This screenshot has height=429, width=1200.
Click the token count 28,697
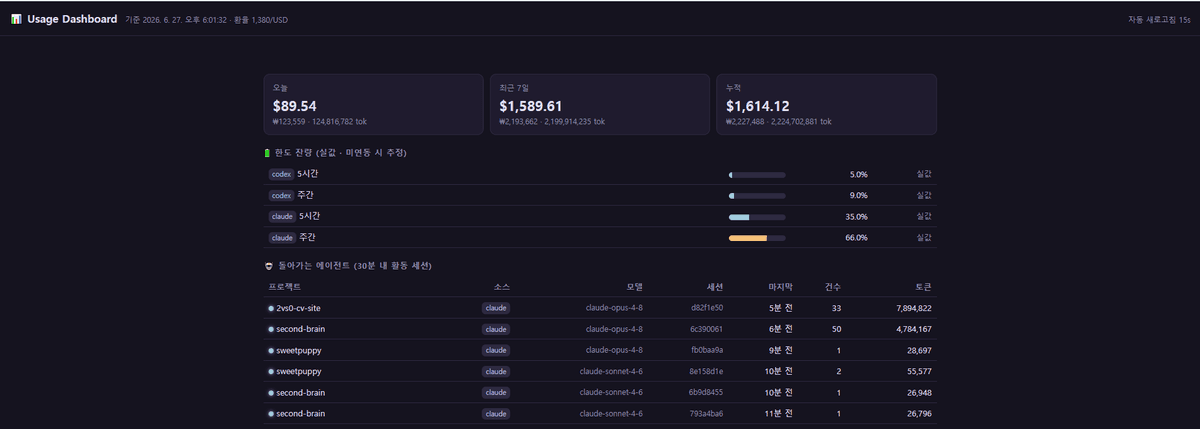(x=919, y=350)
